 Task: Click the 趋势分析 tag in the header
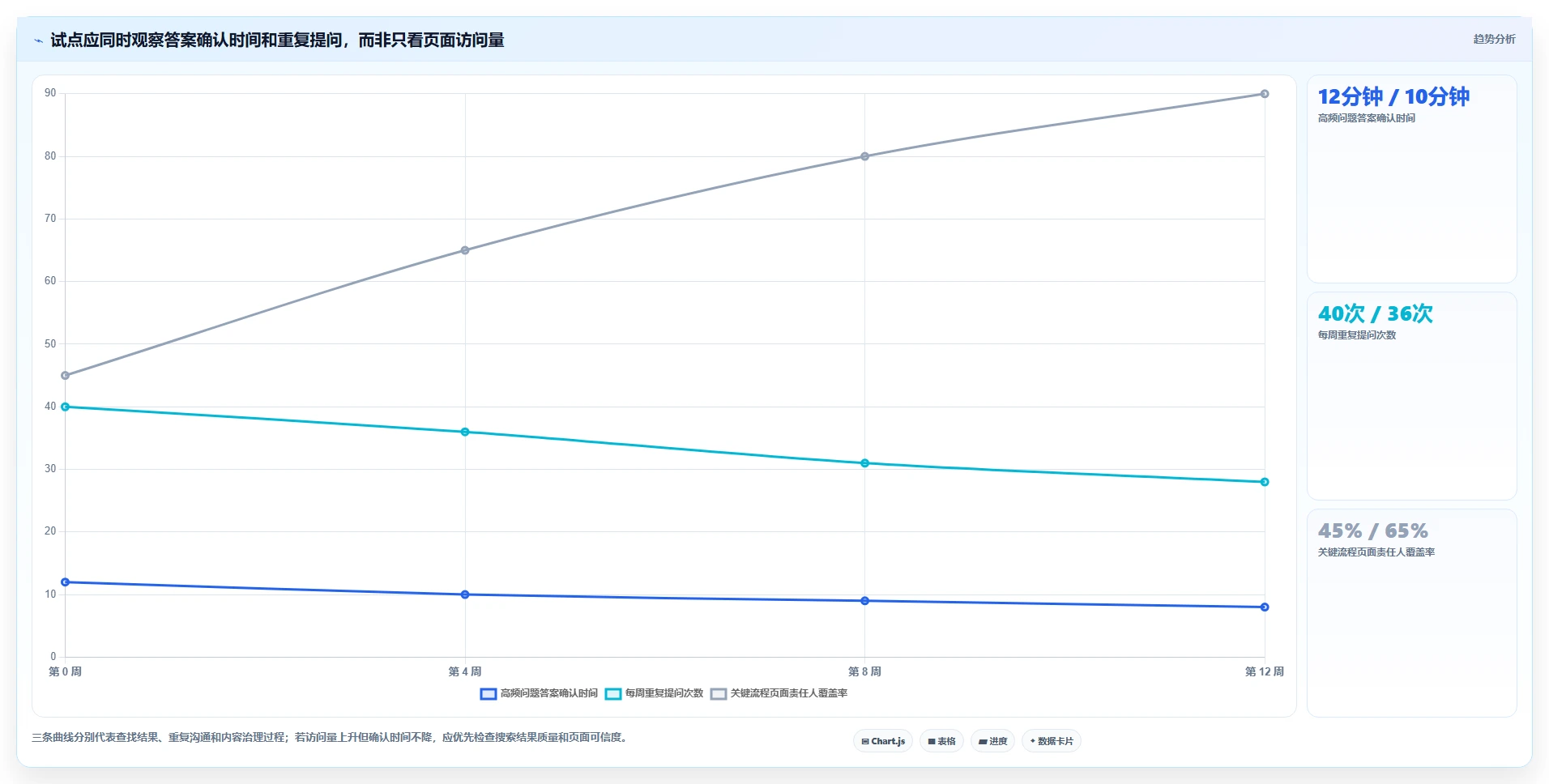point(1494,39)
